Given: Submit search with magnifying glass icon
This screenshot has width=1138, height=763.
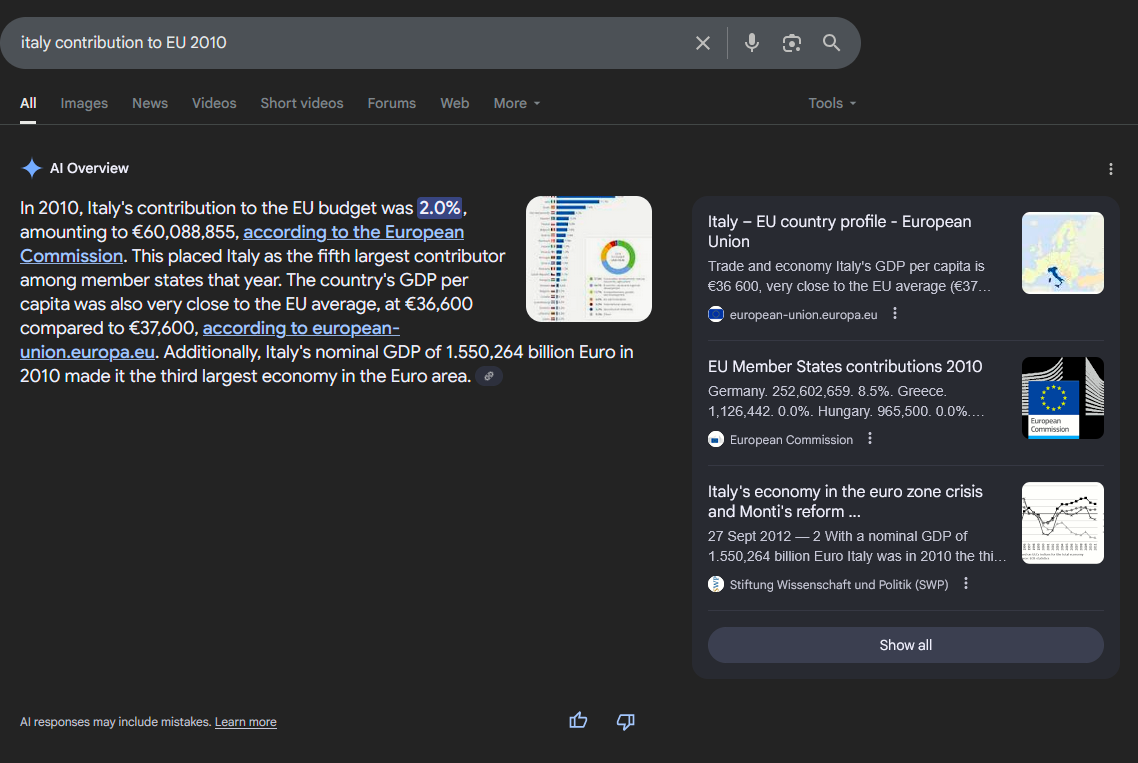Looking at the screenshot, I should [832, 43].
